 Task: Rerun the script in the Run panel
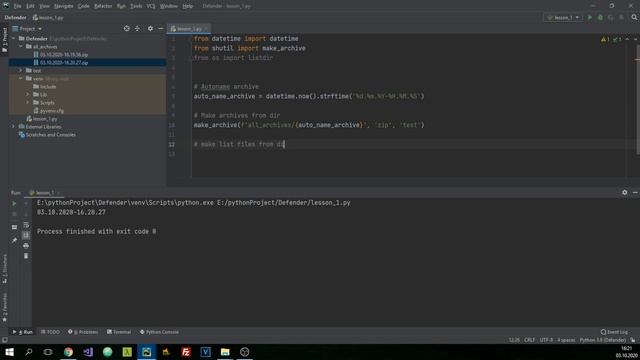pyautogui.click(x=14, y=203)
